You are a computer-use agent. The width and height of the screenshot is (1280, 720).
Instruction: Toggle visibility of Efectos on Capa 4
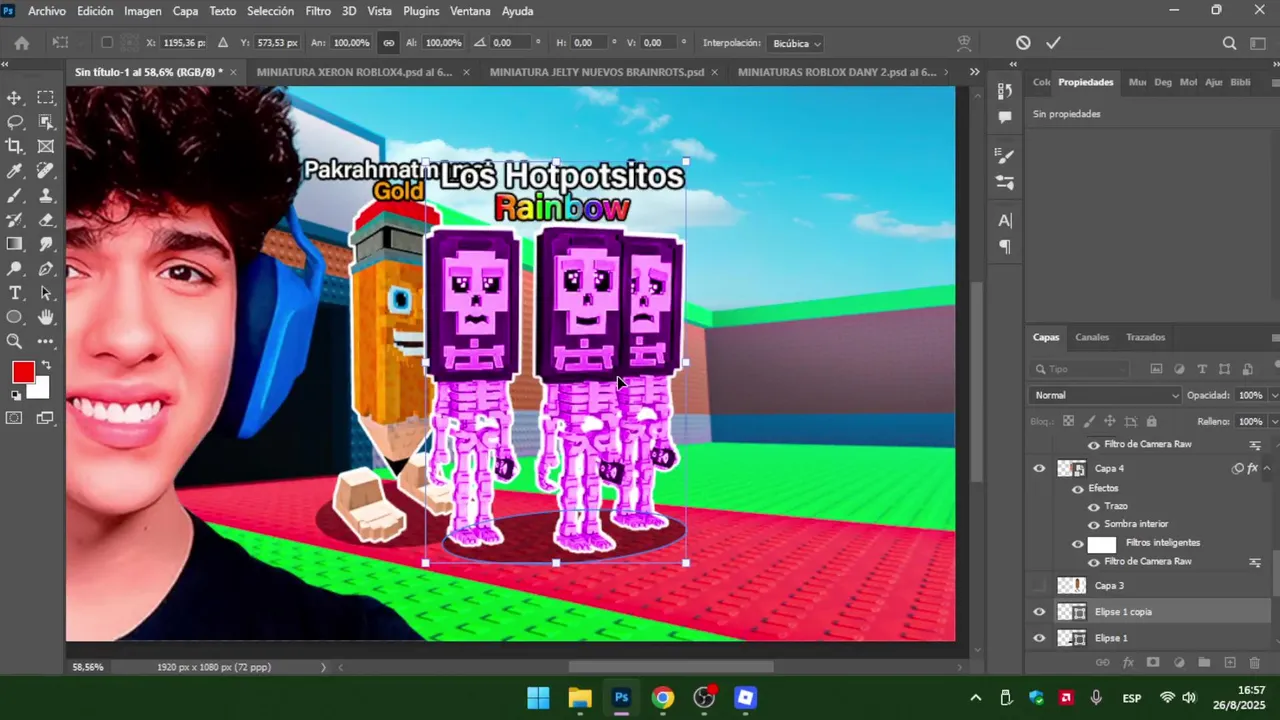tap(1078, 489)
